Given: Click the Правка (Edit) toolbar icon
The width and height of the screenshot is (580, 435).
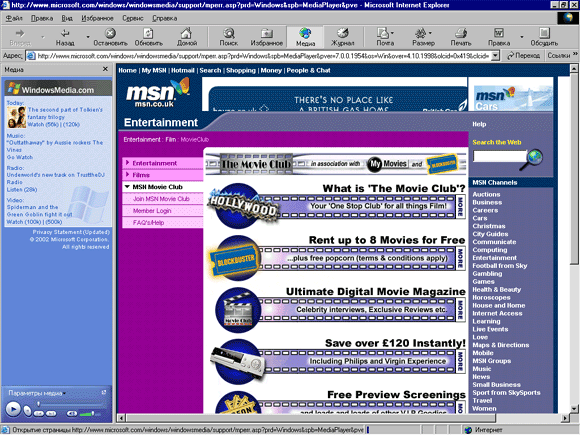Looking at the screenshot, I should 499,34.
